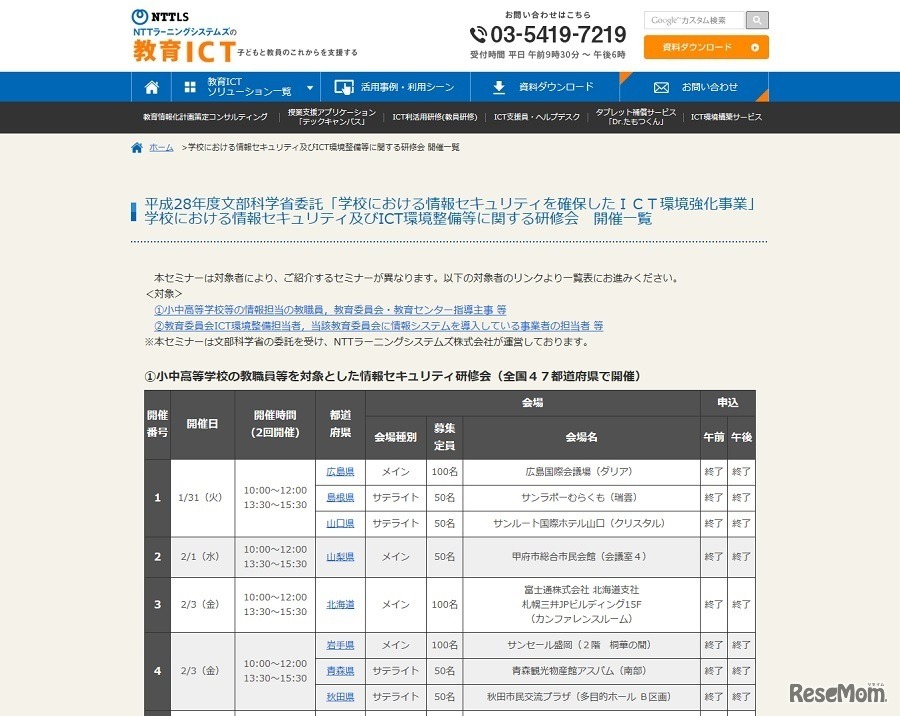Screen dimensions: 900x716
Task: Click the envelope icon for お問い合わせ
Action: pos(661,87)
